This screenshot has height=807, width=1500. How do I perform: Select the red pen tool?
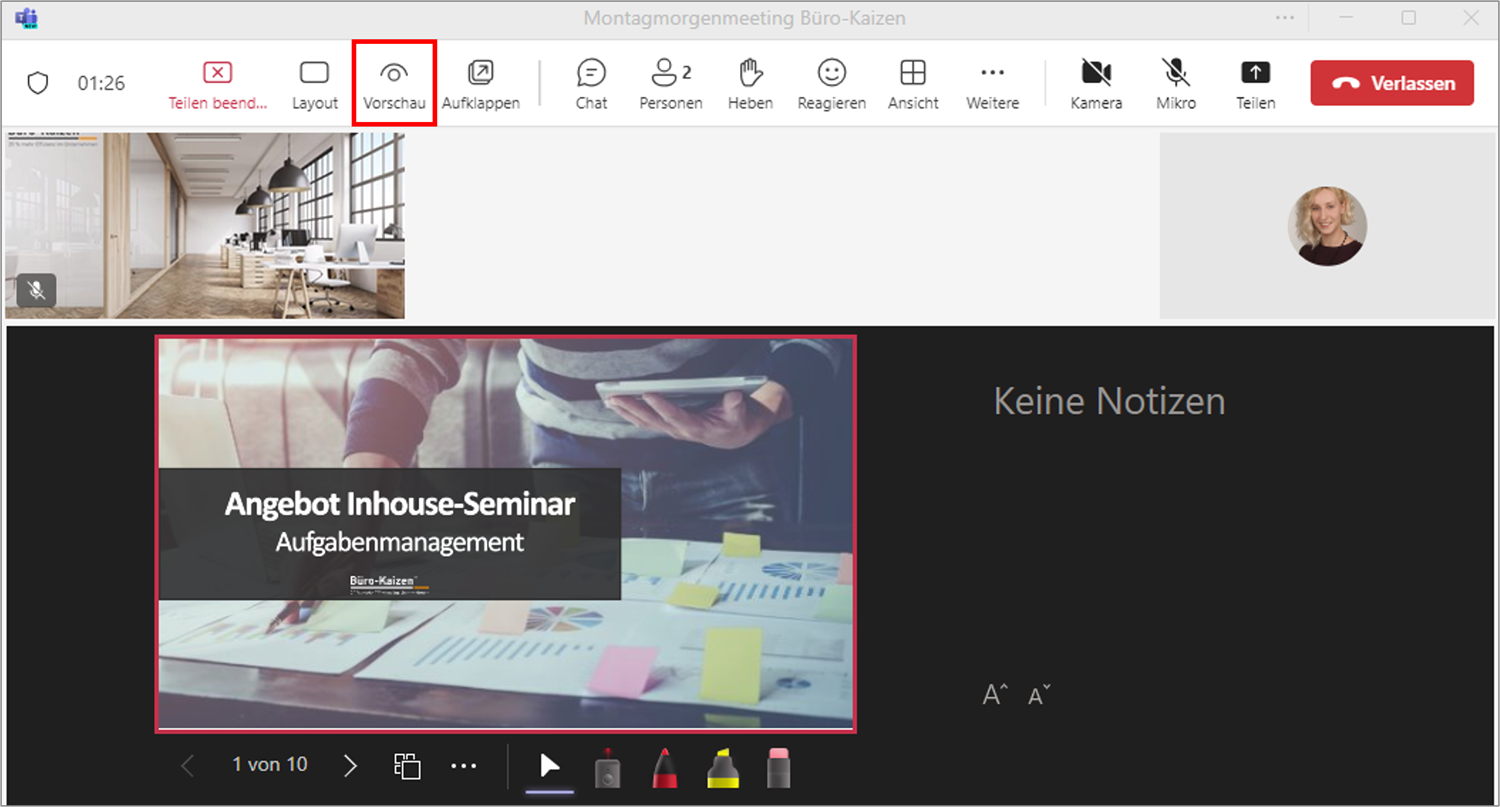tap(666, 767)
